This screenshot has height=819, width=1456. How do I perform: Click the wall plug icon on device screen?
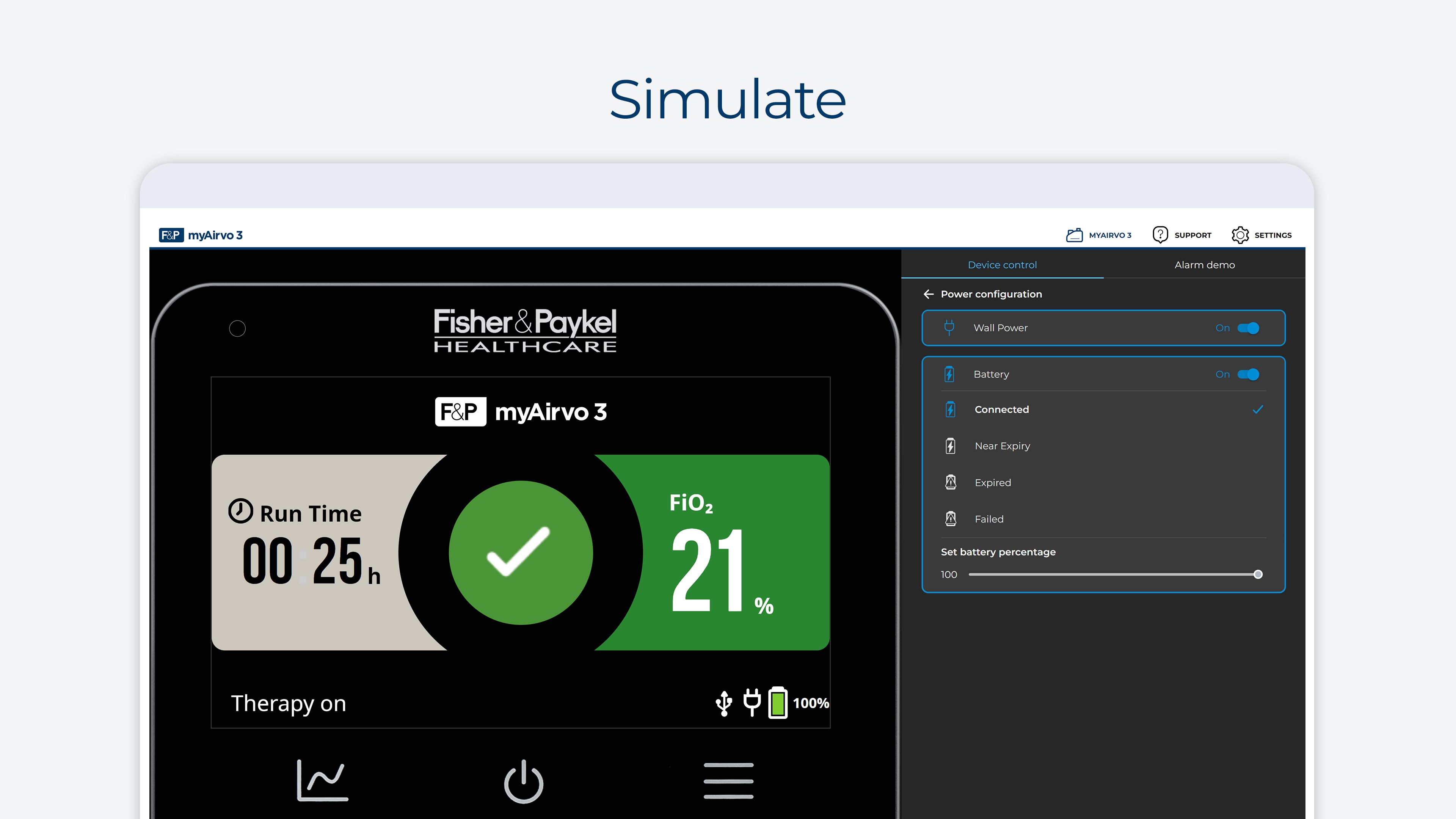[x=752, y=703]
